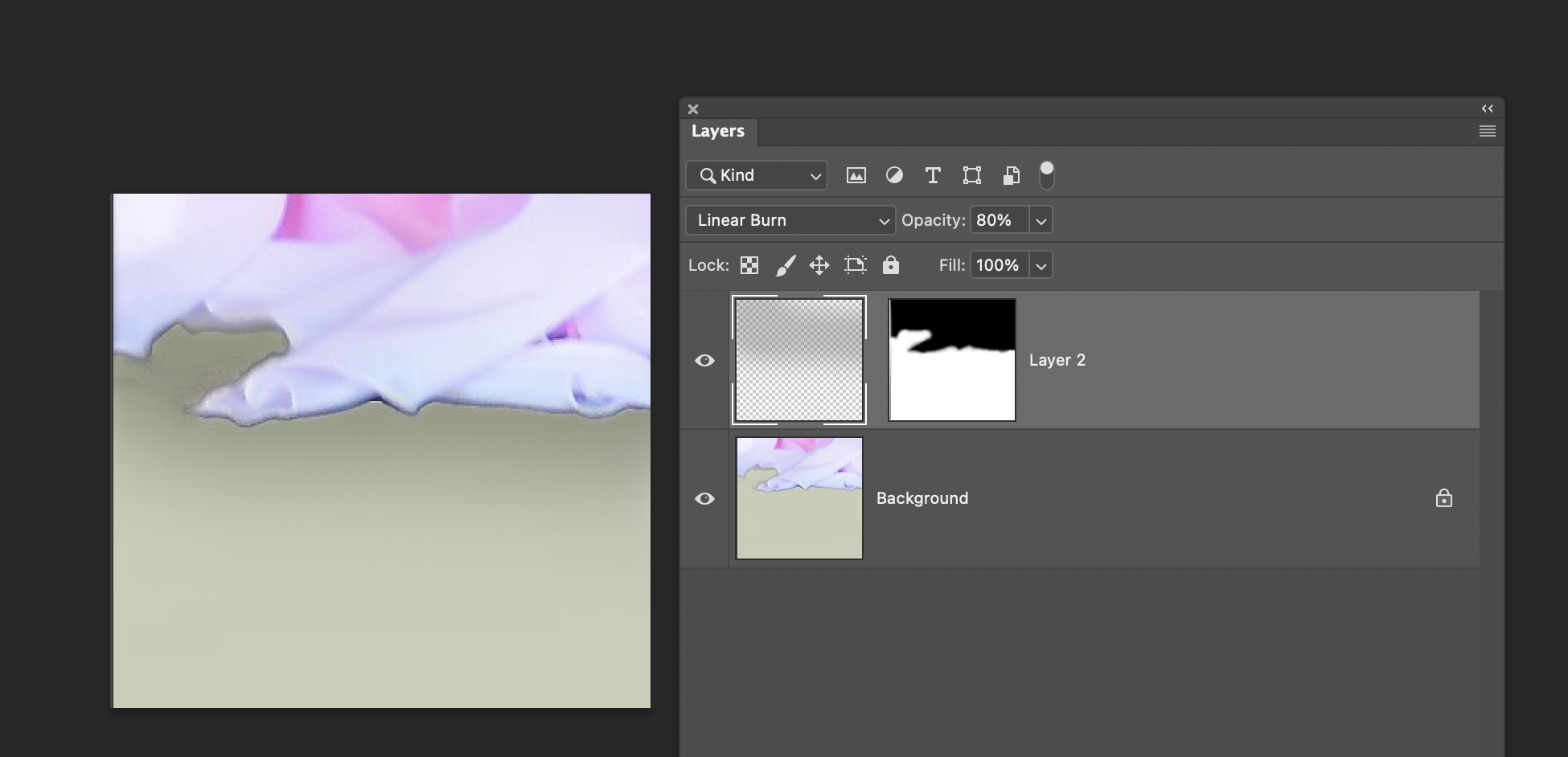Hide the Background layer

pyautogui.click(x=705, y=498)
